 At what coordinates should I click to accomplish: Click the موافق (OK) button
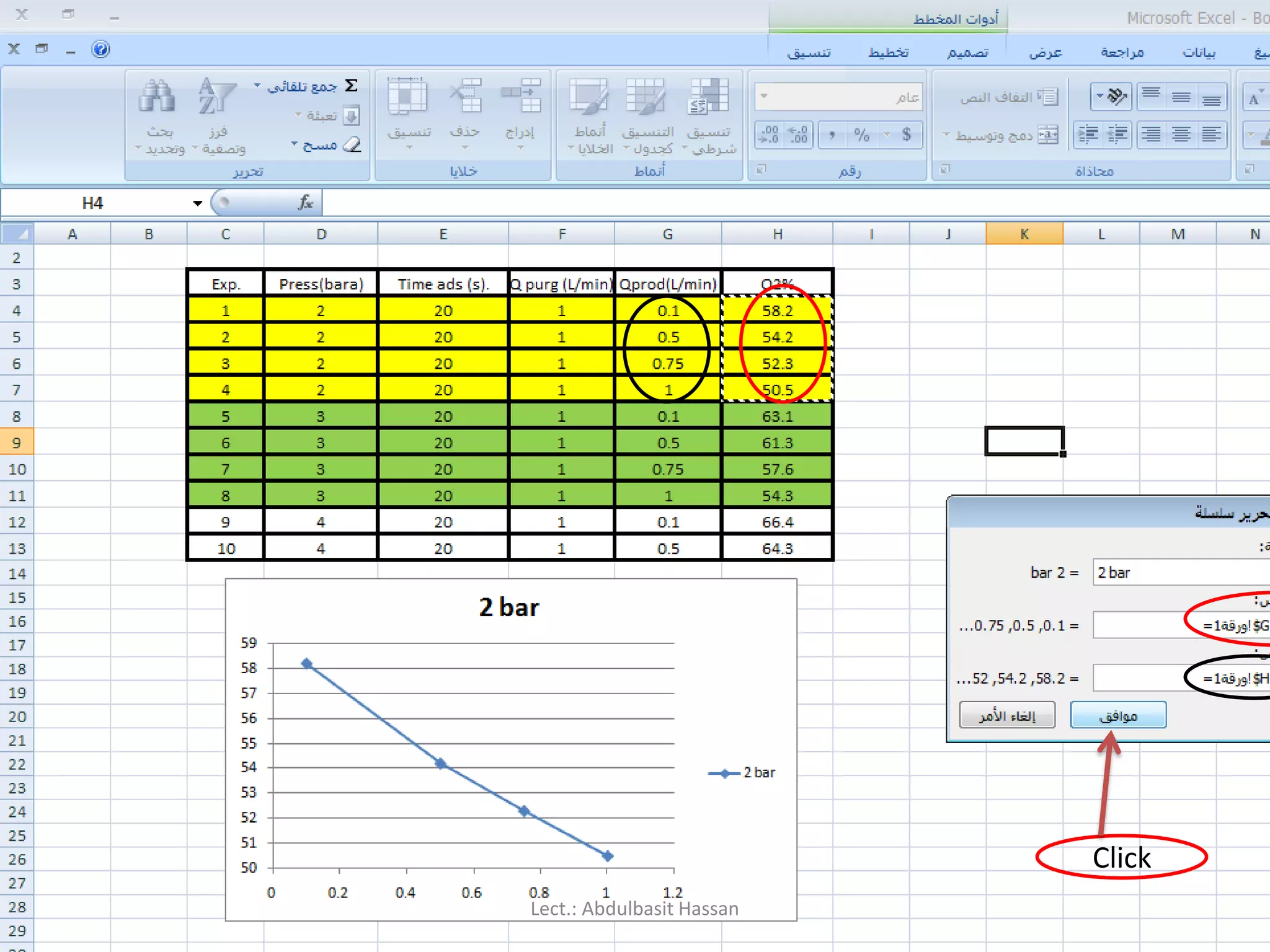click(1118, 716)
